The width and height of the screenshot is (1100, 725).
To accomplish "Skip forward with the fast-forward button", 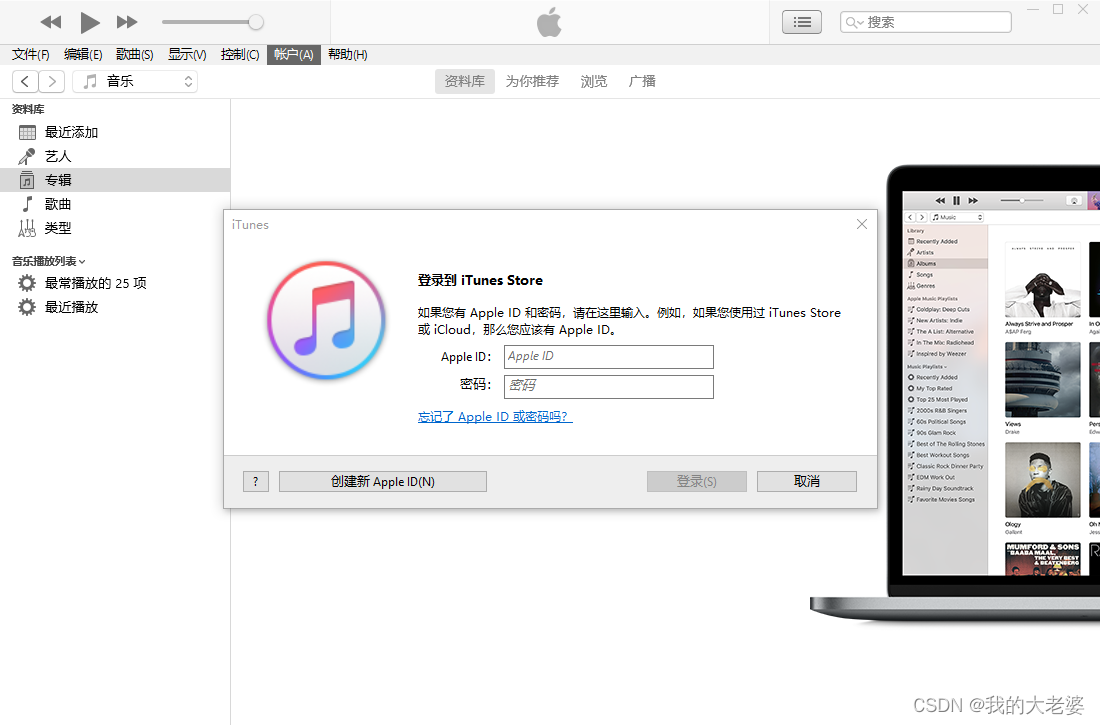I will 127,22.
